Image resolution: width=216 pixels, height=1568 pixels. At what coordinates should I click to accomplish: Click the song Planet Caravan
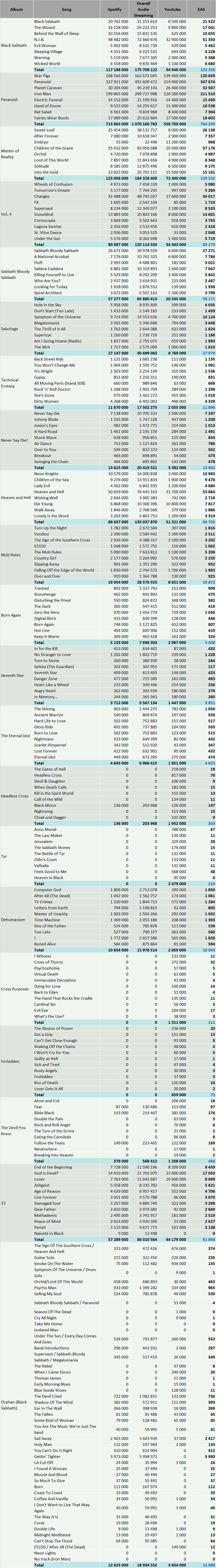point(46,88)
